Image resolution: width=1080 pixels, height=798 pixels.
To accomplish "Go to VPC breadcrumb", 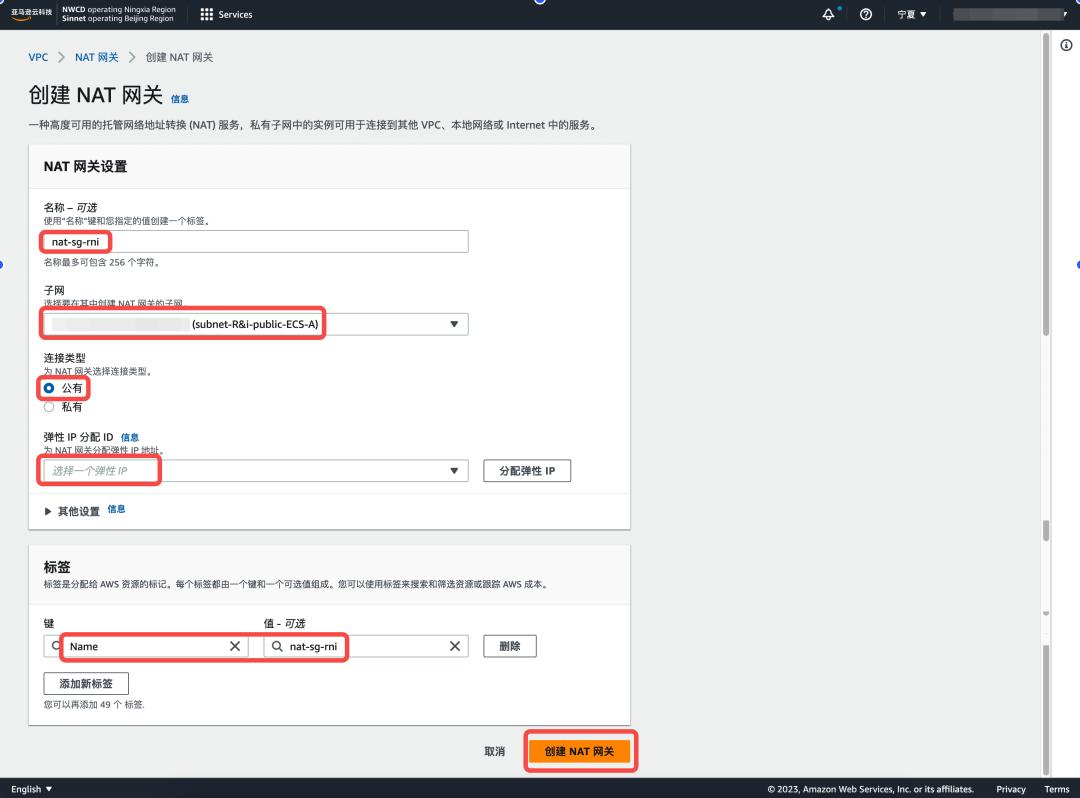I will 38,57.
